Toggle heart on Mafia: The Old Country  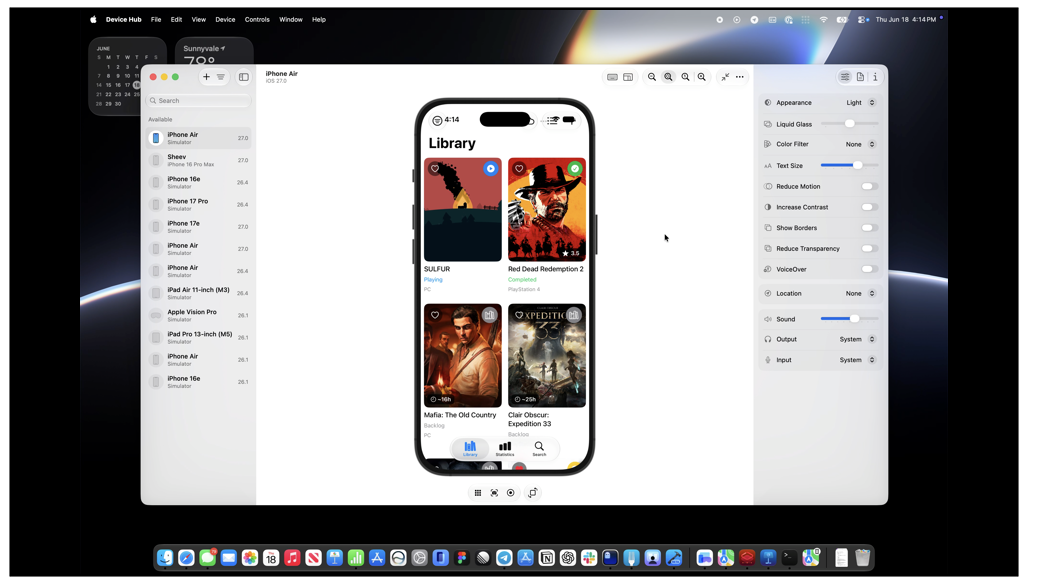(x=435, y=315)
